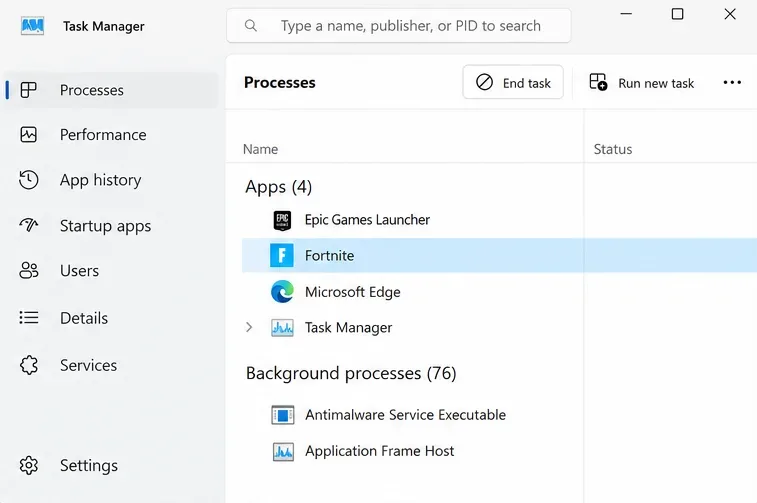Maximize the Task Manager window

pyautogui.click(x=677, y=14)
